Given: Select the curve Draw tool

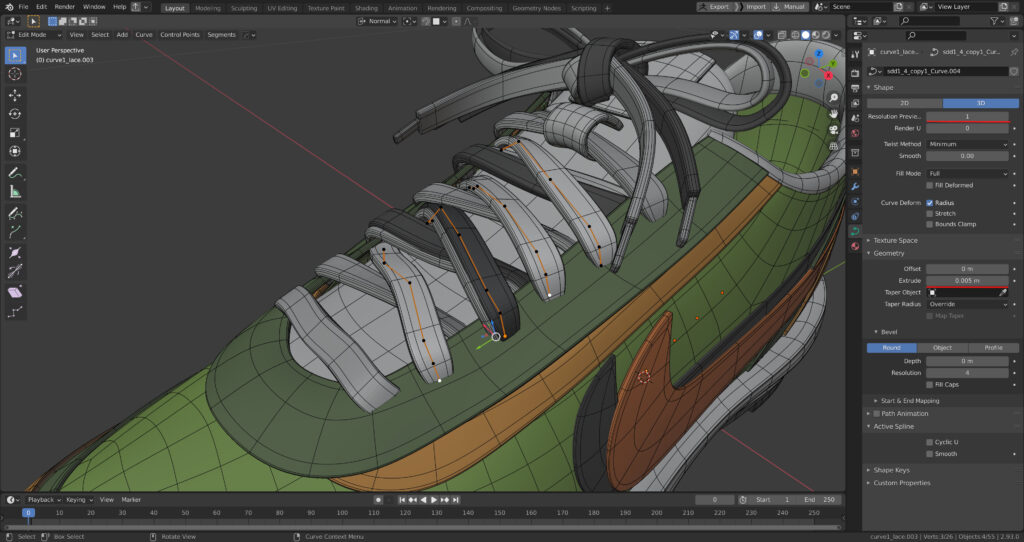Looking at the screenshot, I should (x=15, y=213).
